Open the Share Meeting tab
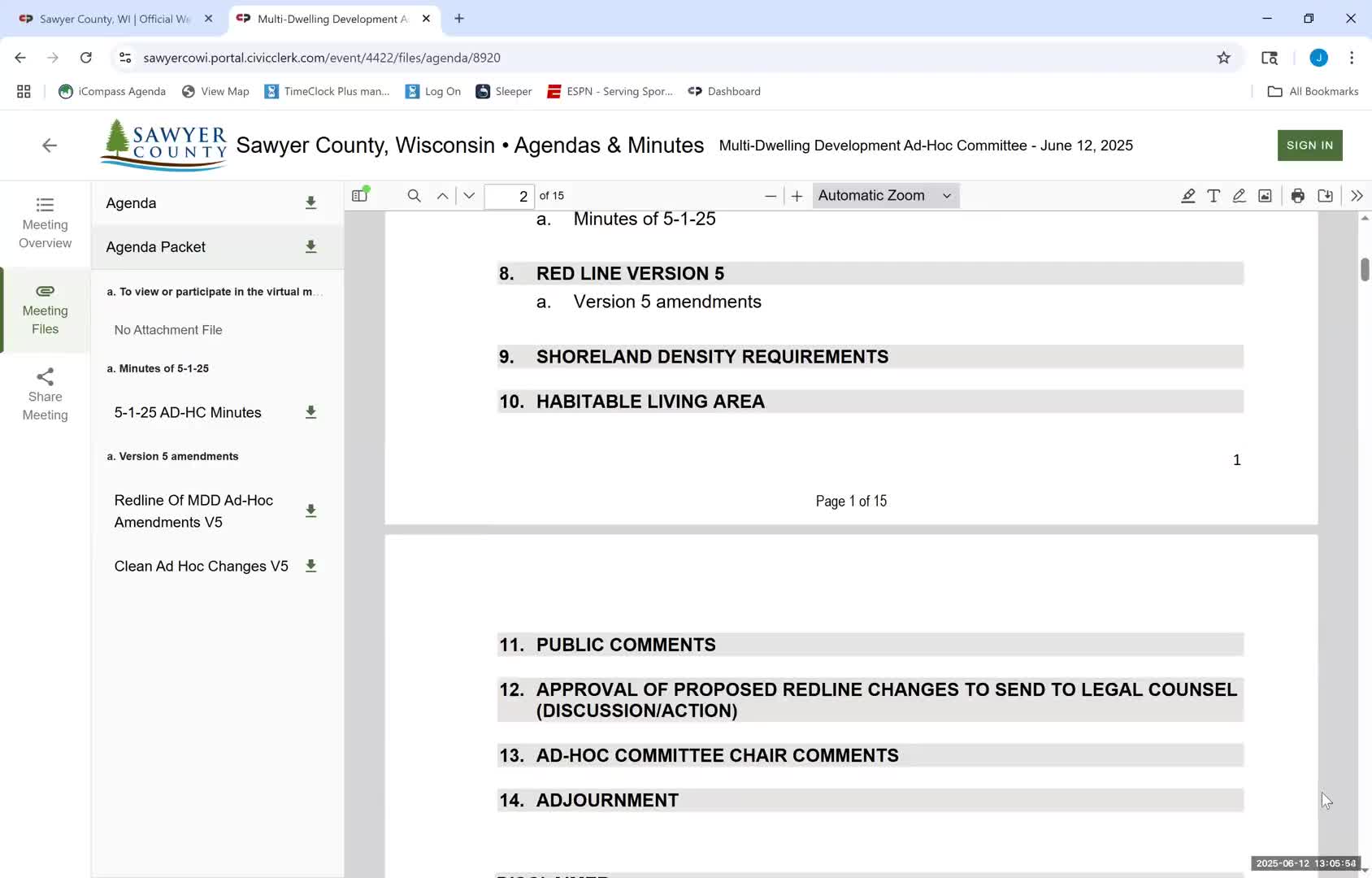The width and height of the screenshot is (1372, 878). 46,395
